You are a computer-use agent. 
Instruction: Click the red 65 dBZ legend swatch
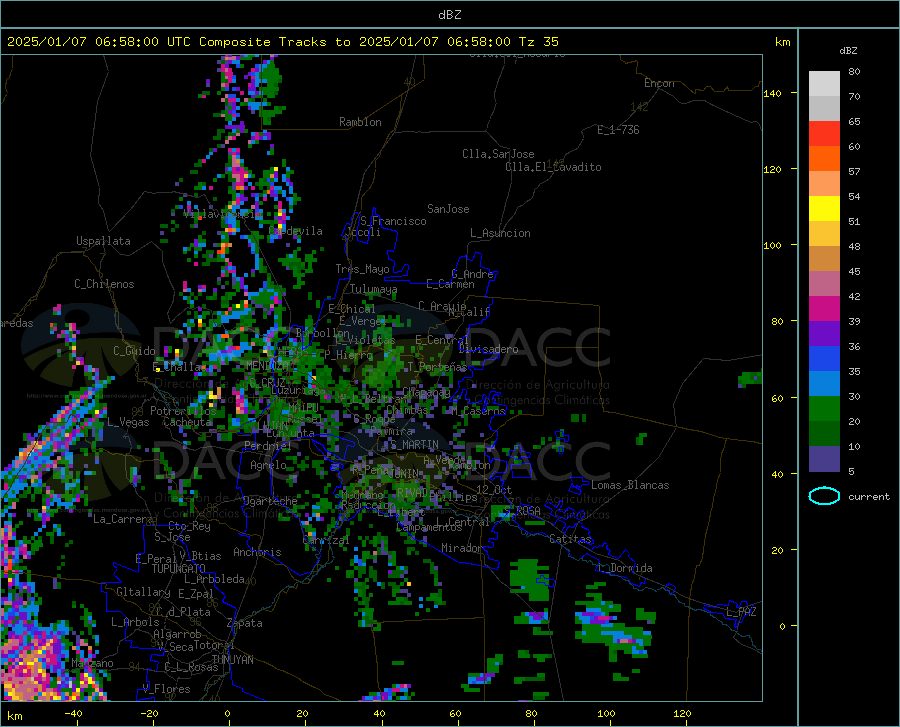[x=824, y=134]
